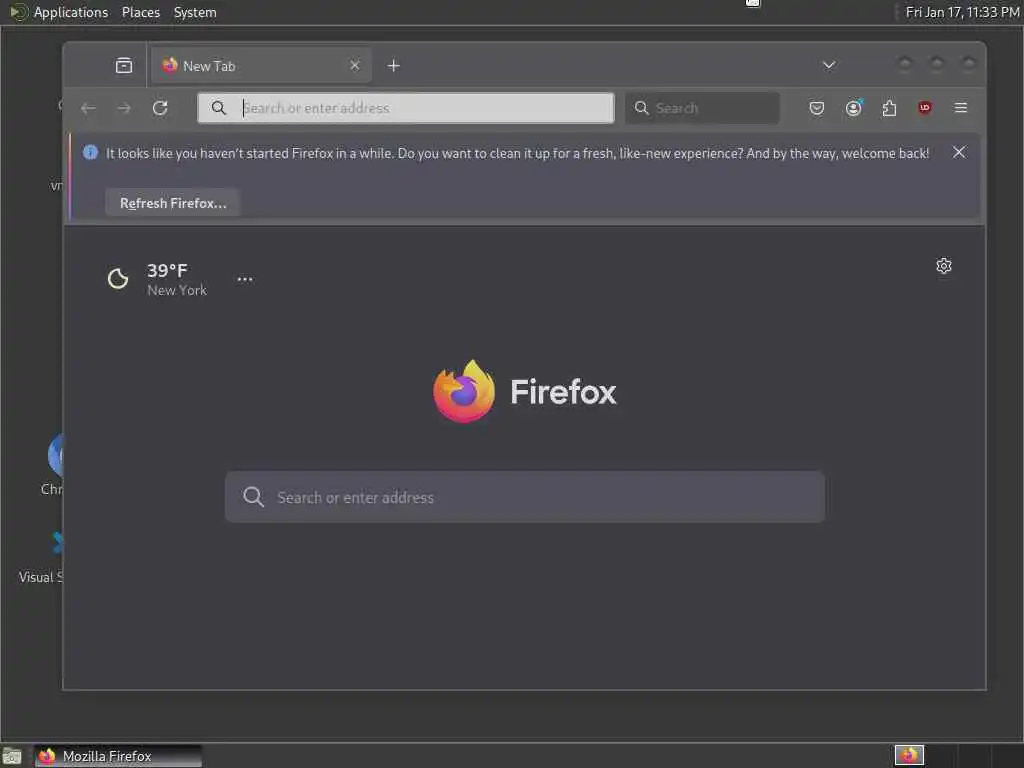The height and width of the screenshot is (768, 1024).
Task: Click the moon weather icon
Action: pos(118,279)
